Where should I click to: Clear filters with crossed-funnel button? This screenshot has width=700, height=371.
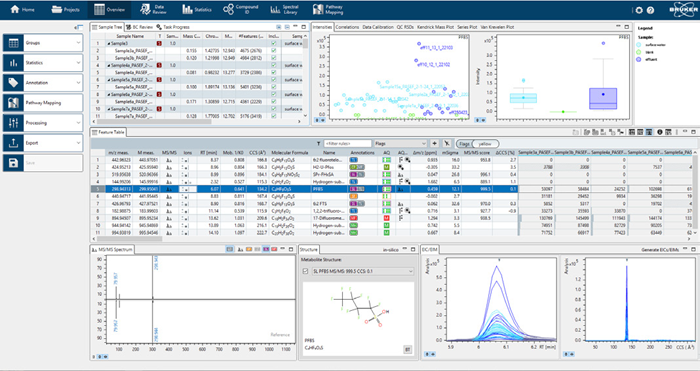tap(446, 144)
